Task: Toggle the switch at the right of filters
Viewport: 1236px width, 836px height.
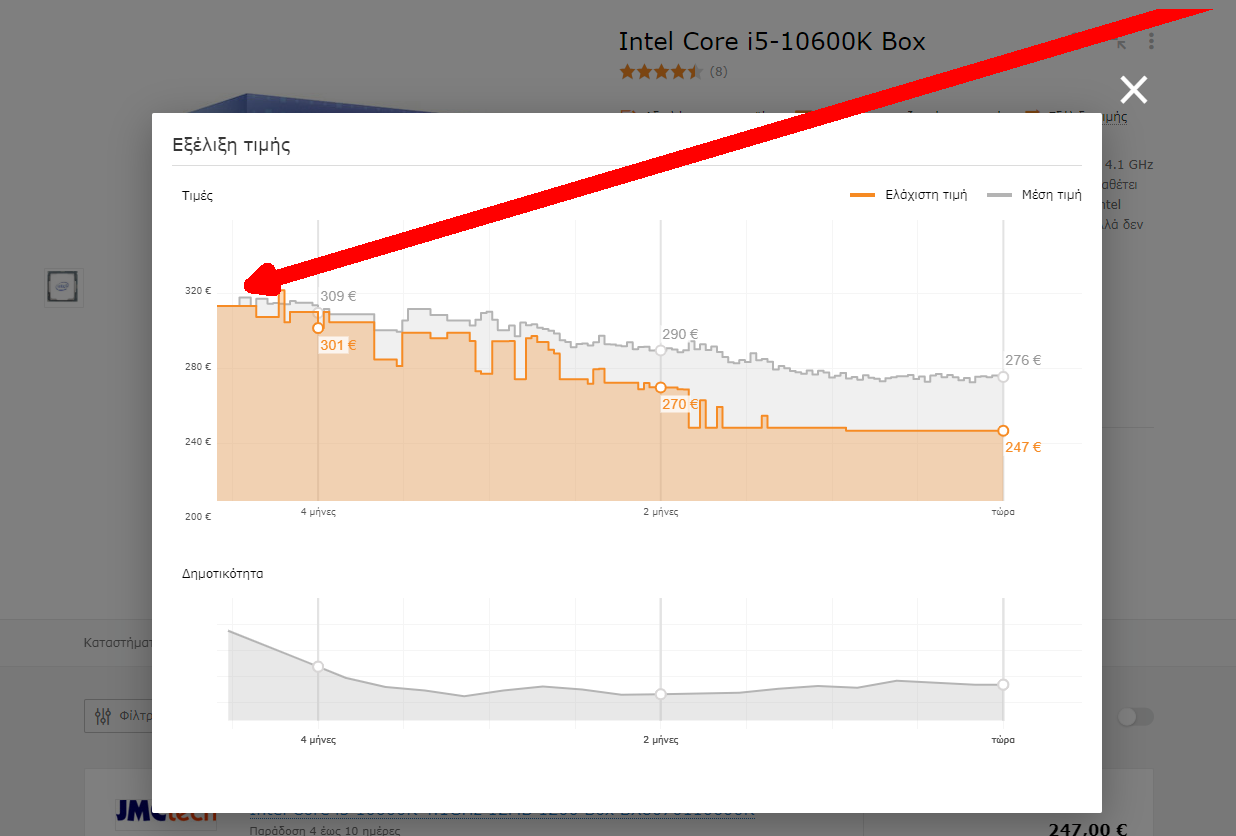Action: 1136,717
